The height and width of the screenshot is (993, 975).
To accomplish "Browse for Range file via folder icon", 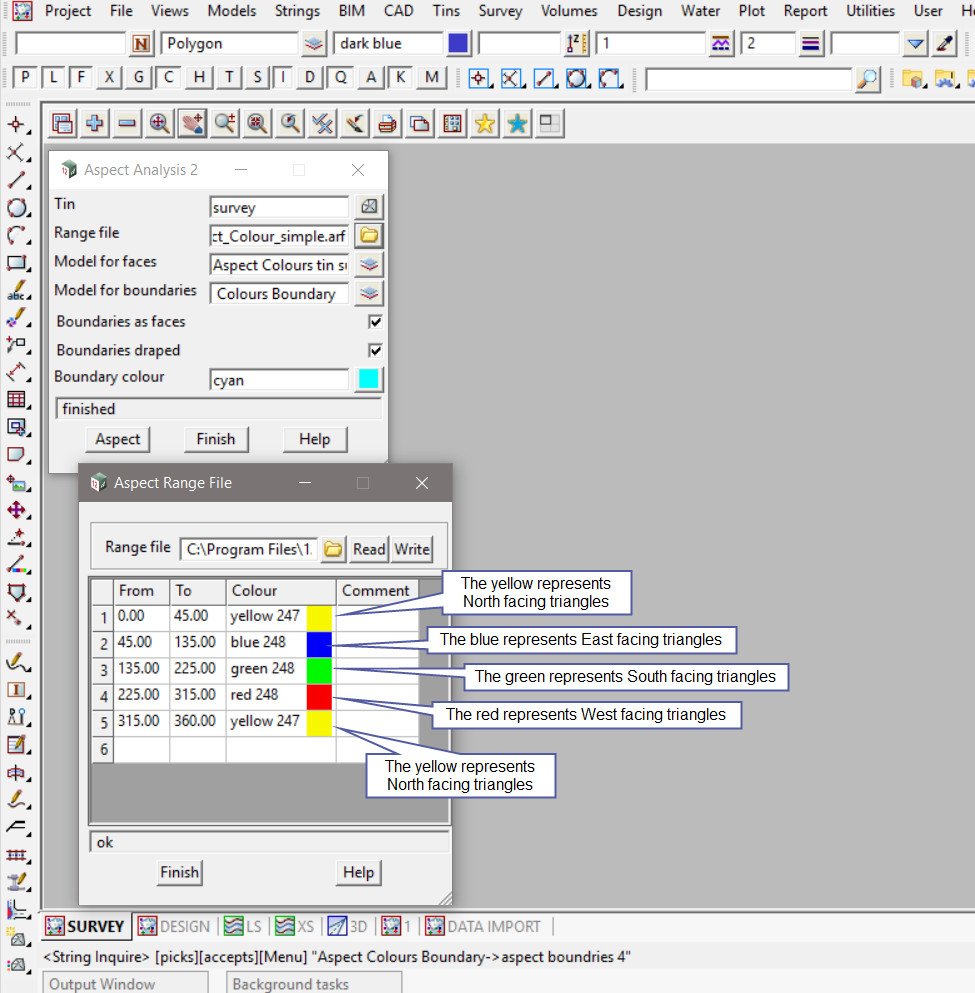I will 370,236.
